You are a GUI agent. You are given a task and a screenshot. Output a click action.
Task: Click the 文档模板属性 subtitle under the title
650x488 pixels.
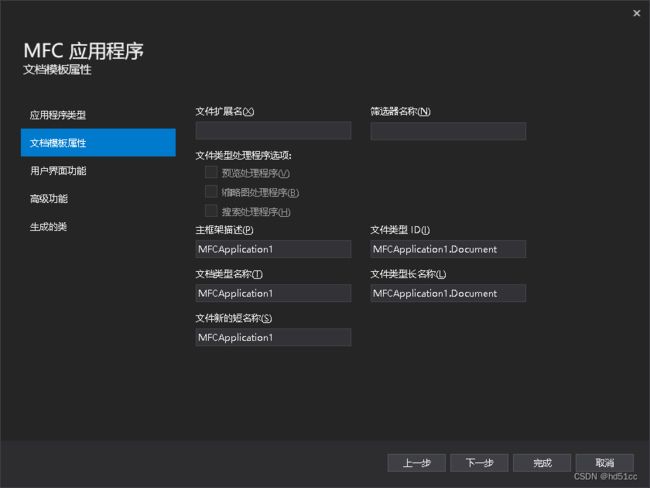coord(57,70)
